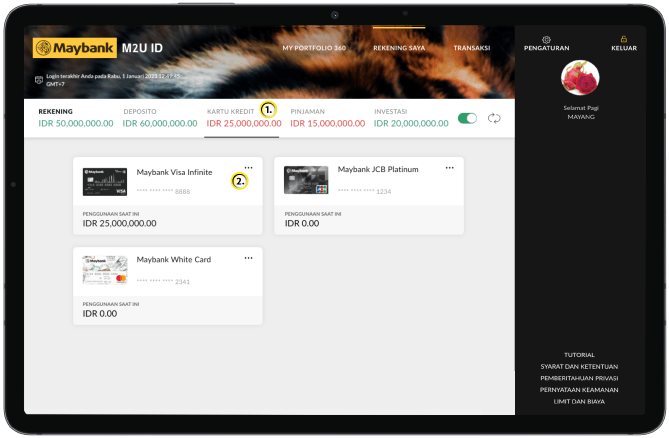Open the Syarat dan Ketentuan link
The image size is (669, 438).
[x=580, y=367]
